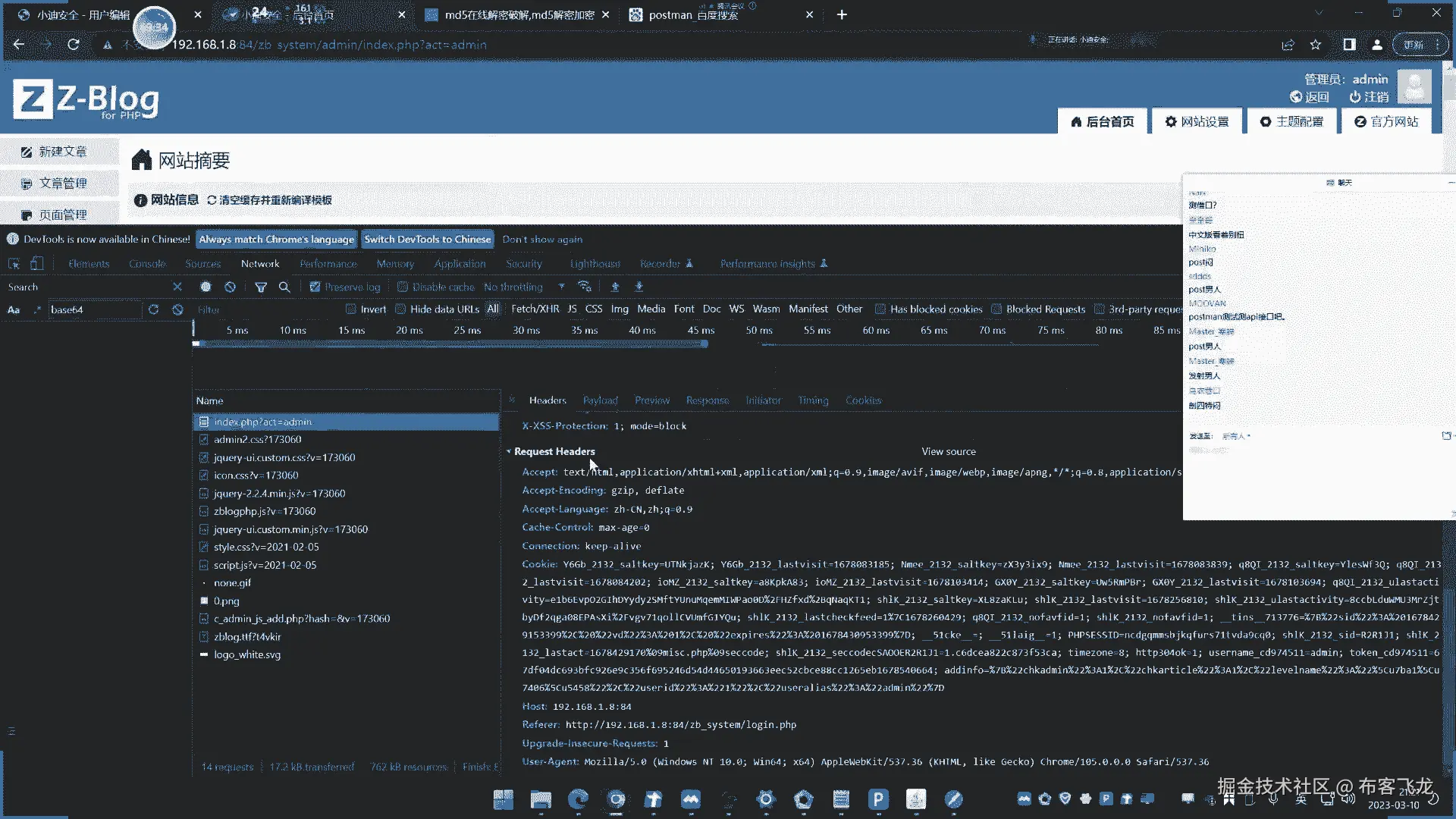This screenshot has width=1456, height=819.
Task: Switch to the Console tab
Action: pyautogui.click(x=147, y=264)
